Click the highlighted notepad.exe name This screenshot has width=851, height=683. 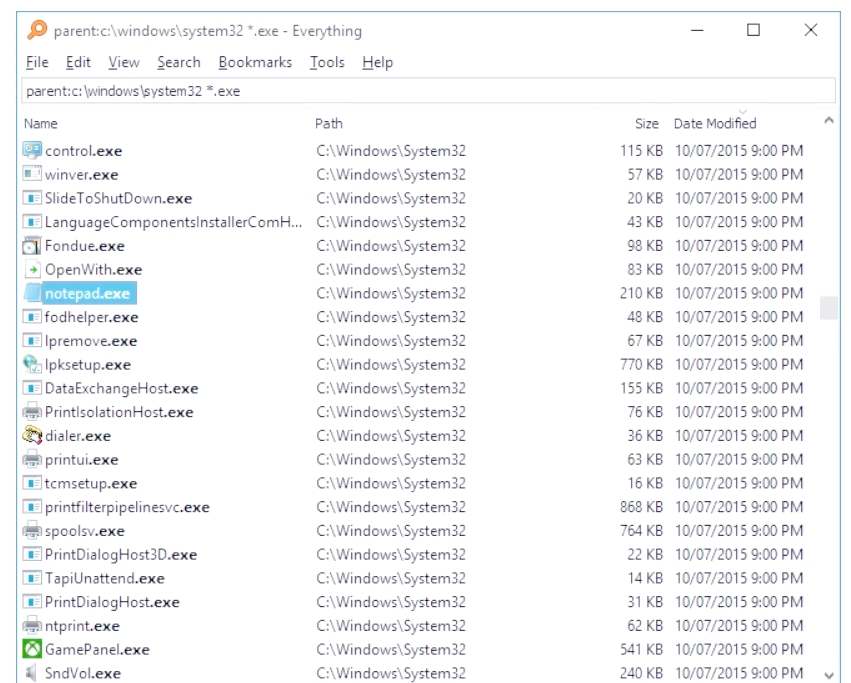[x=87, y=294]
